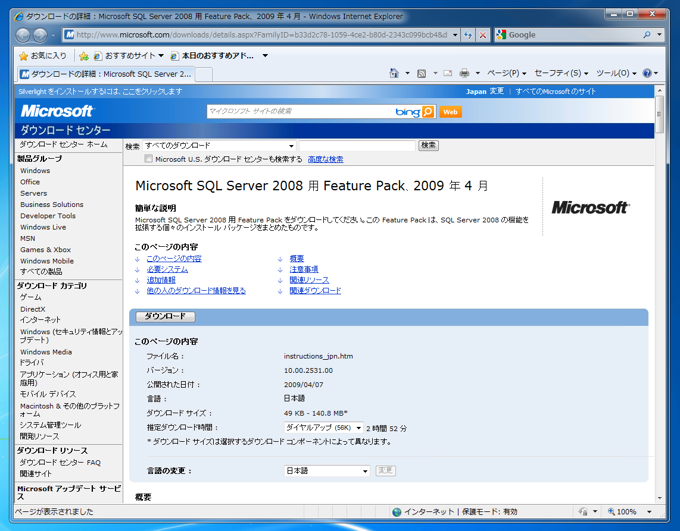
Task: Open the RSS feeds icon
Action: [422, 73]
